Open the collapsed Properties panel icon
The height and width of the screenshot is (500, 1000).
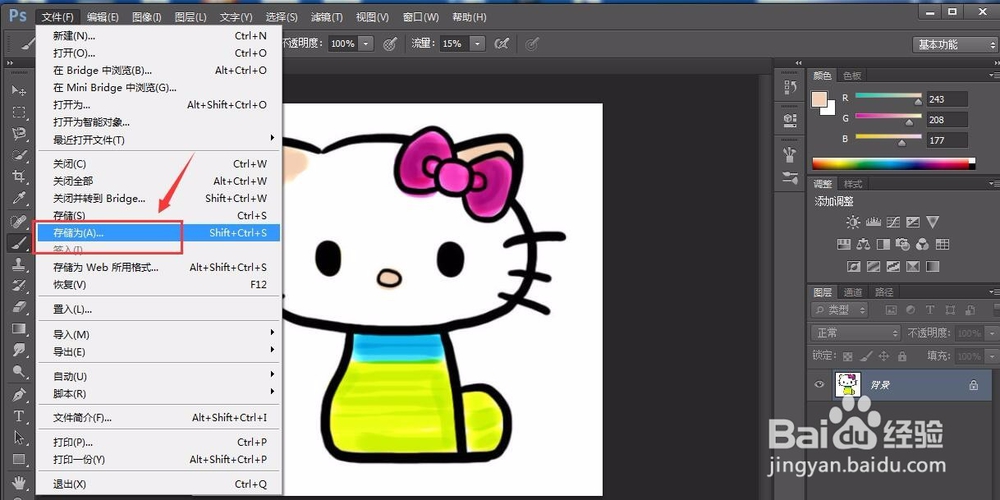[x=790, y=120]
